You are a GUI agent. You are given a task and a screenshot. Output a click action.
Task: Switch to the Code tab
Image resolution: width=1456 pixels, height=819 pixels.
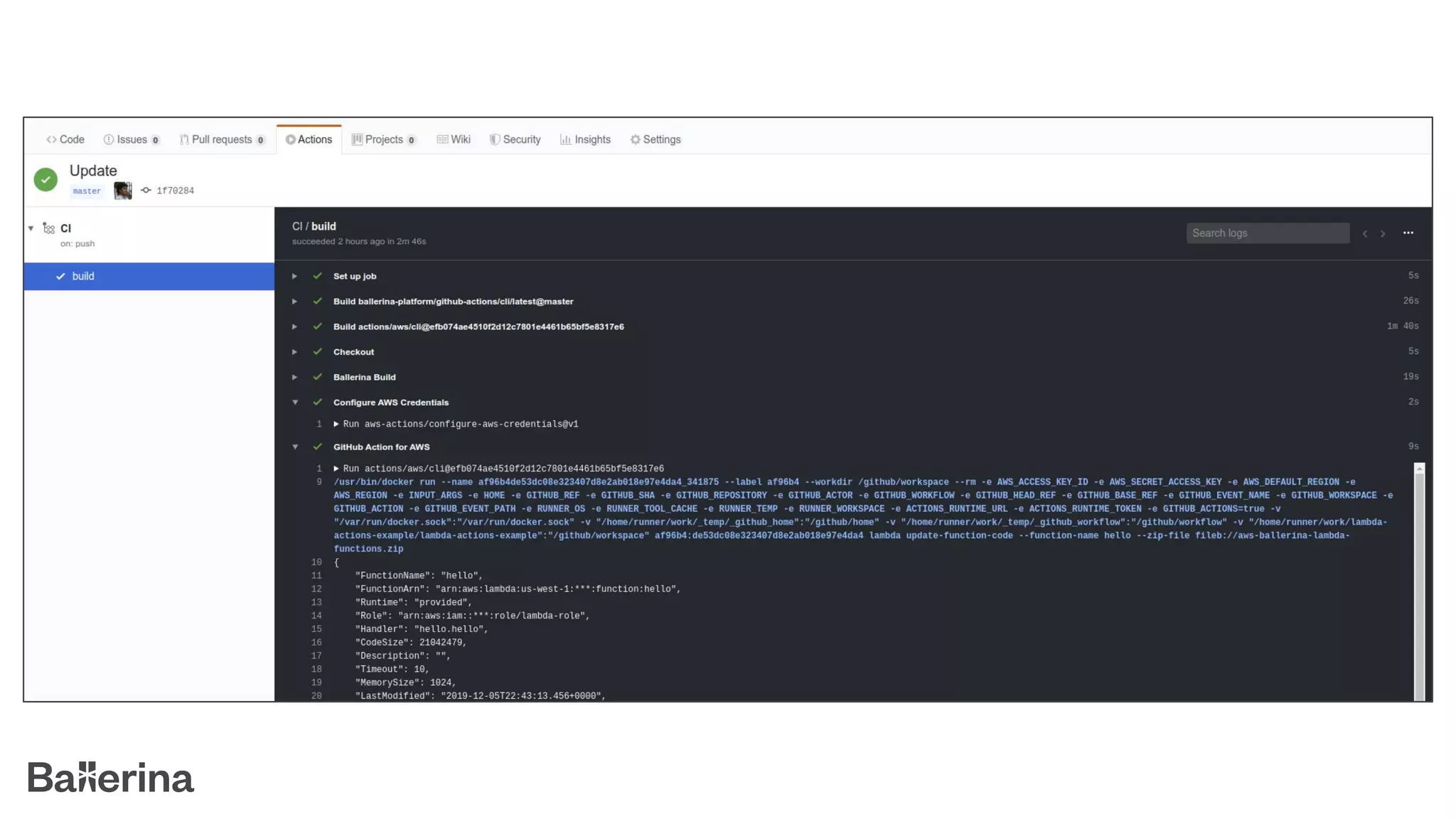pyautogui.click(x=65, y=139)
